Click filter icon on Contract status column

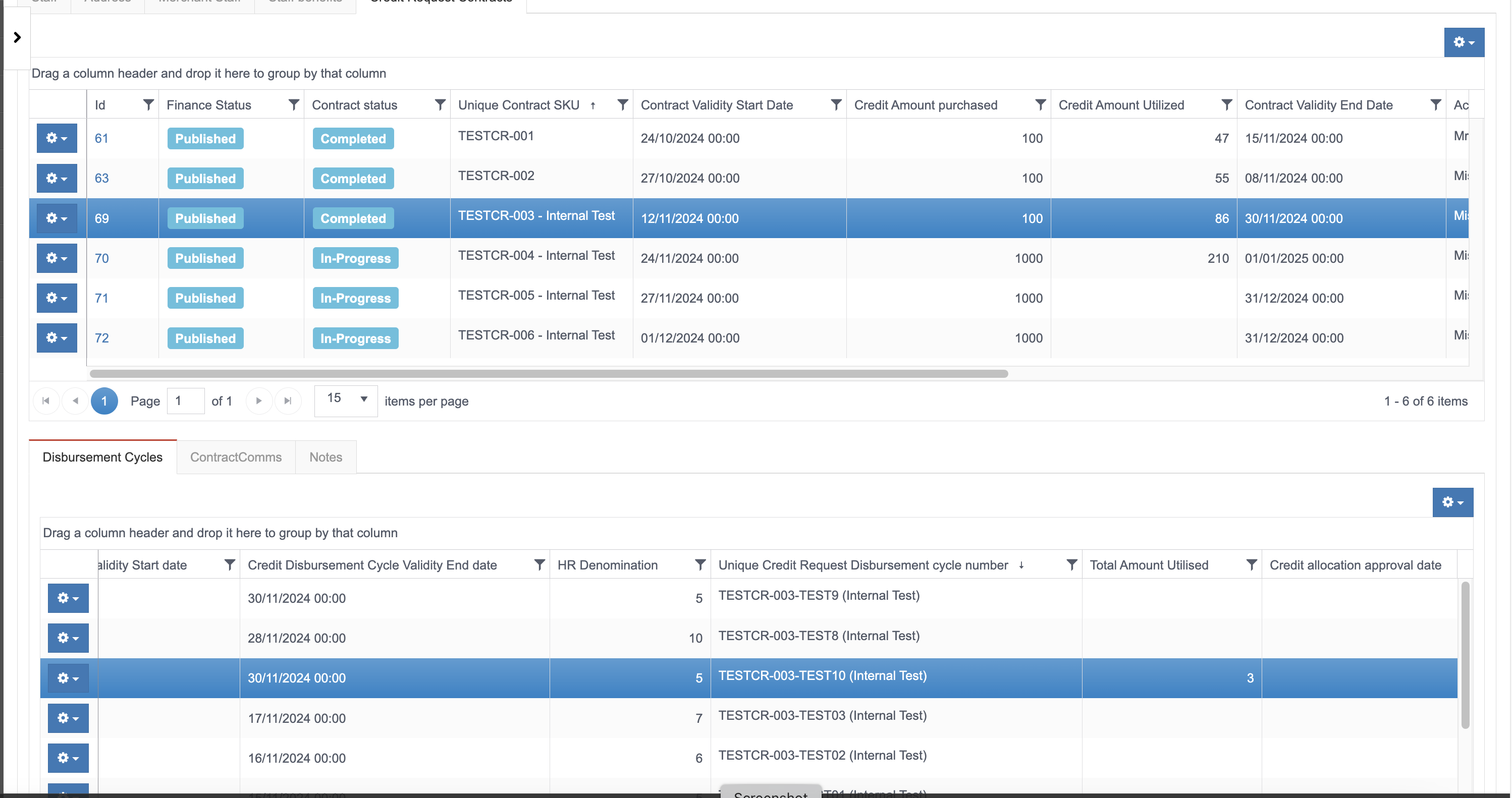(440, 105)
